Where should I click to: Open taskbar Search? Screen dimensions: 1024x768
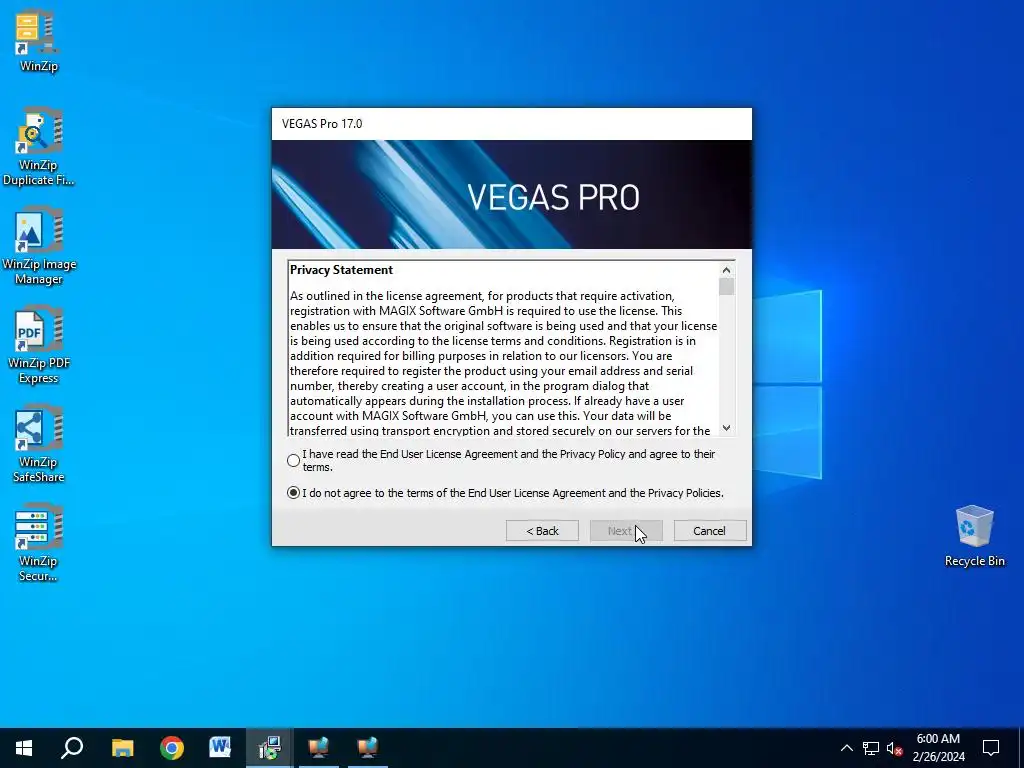72,748
